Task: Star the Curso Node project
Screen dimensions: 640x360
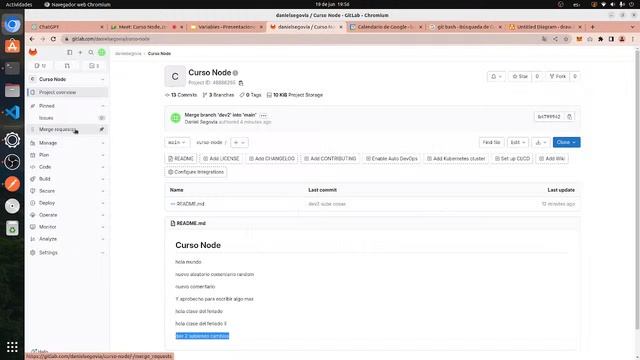Action: (520, 76)
